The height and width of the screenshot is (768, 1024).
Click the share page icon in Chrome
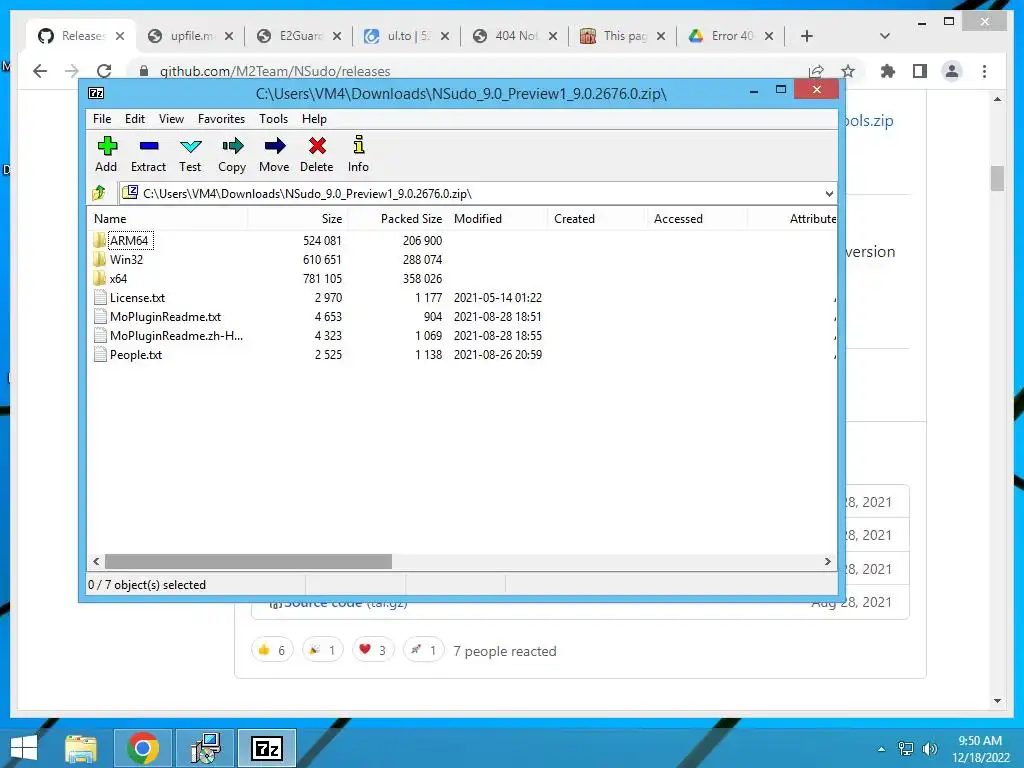pyautogui.click(x=816, y=71)
